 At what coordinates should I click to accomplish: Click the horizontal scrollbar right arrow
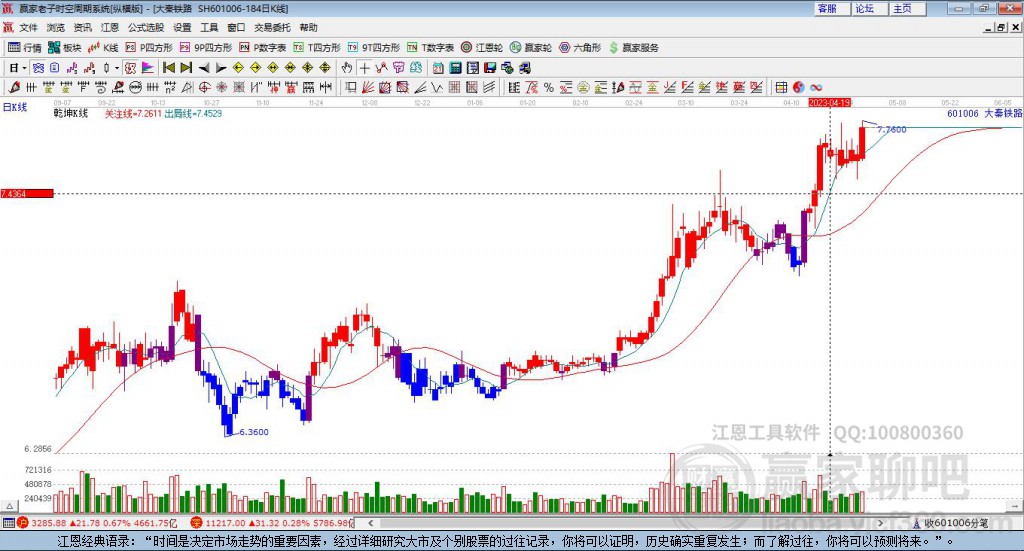point(880,523)
